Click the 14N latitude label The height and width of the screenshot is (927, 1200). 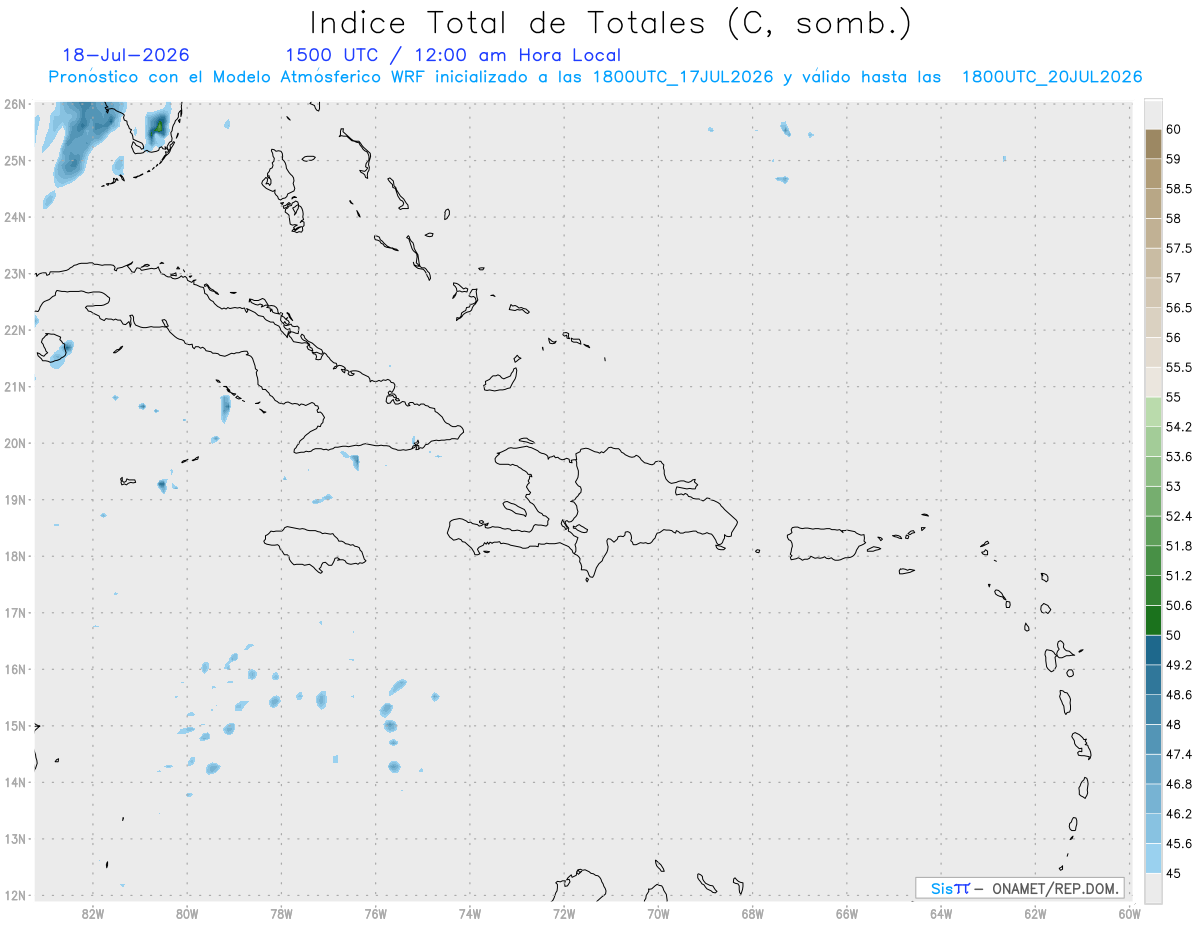15,783
